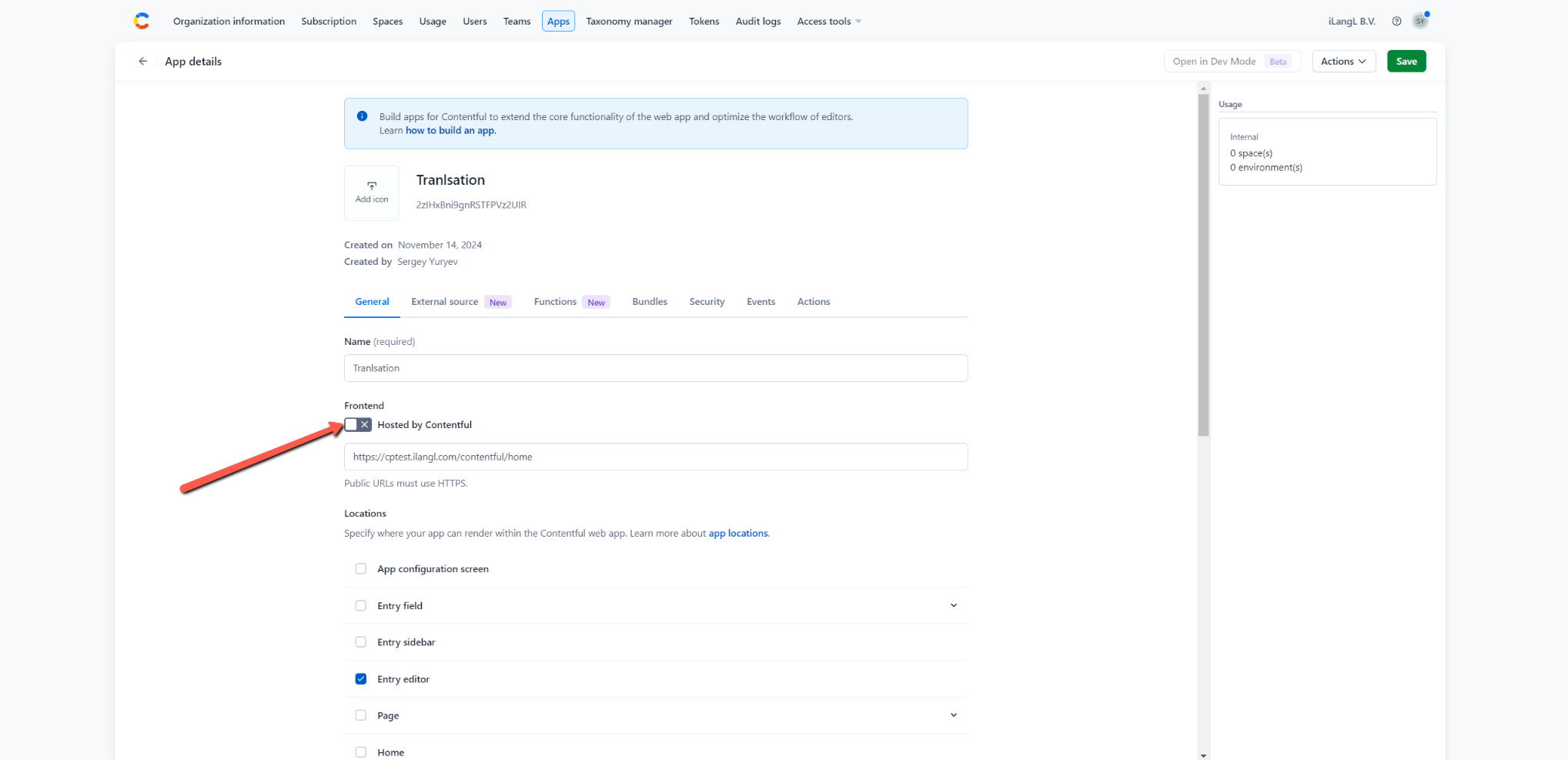Click into the Name input field

coord(656,368)
